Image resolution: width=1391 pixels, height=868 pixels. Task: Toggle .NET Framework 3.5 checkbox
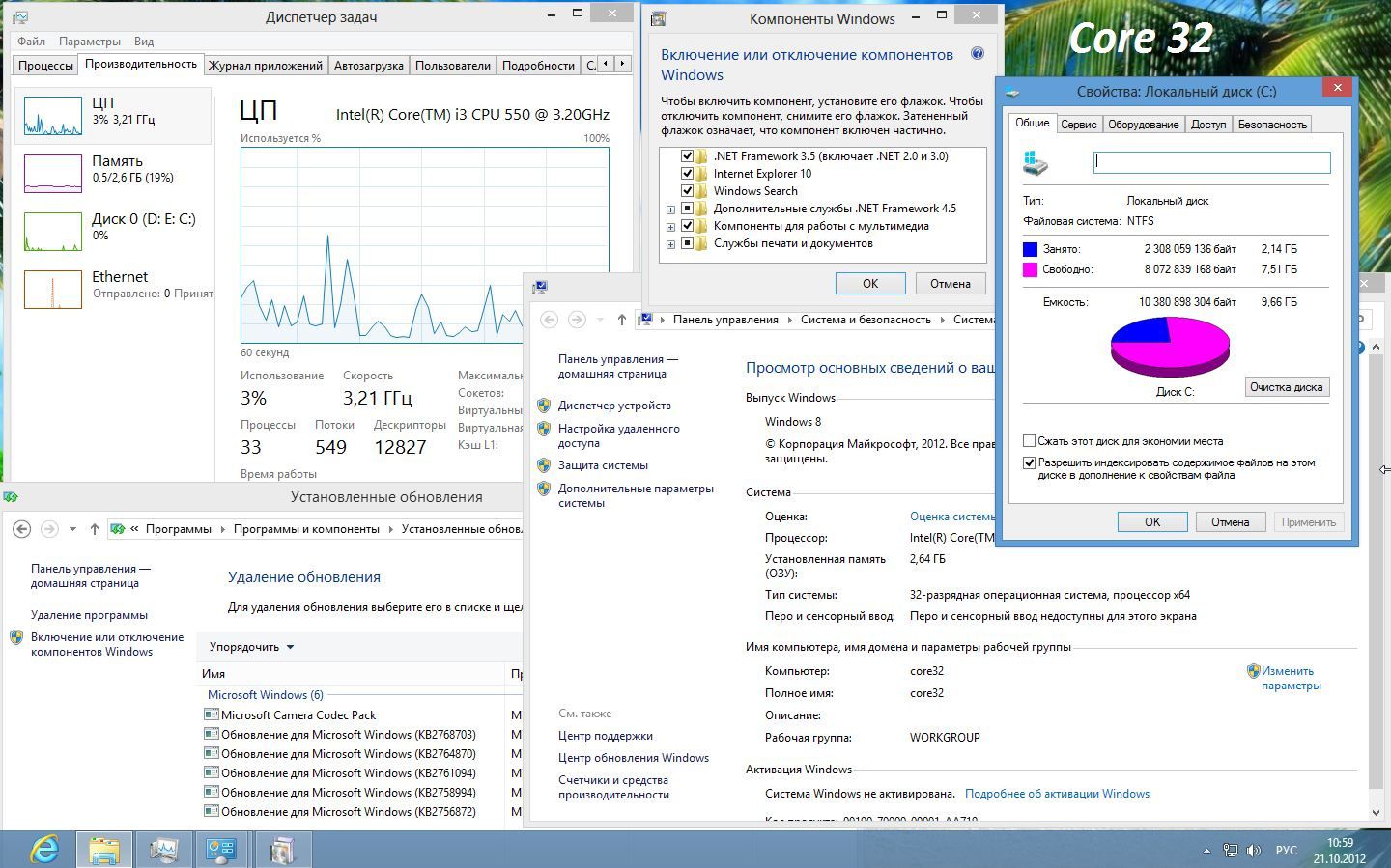[x=688, y=156]
